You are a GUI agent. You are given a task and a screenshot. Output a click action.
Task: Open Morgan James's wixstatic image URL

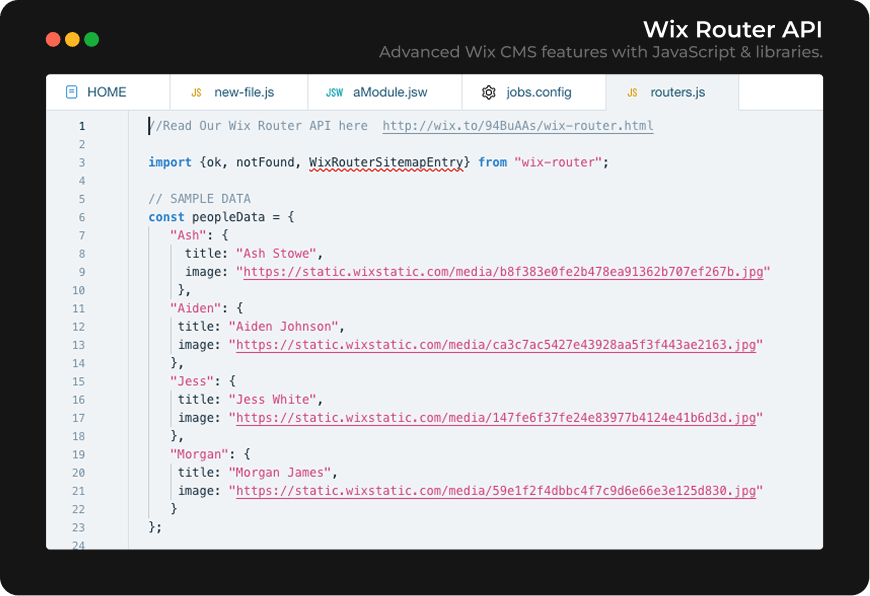pos(496,491)
